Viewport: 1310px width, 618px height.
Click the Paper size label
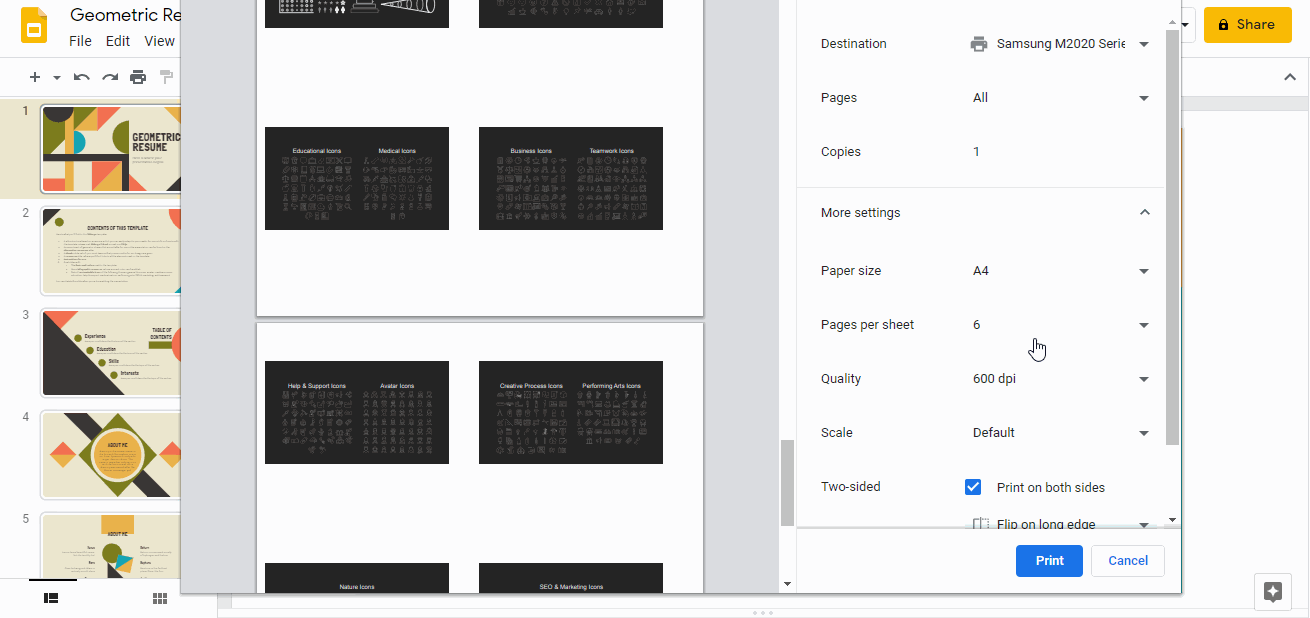851,271
